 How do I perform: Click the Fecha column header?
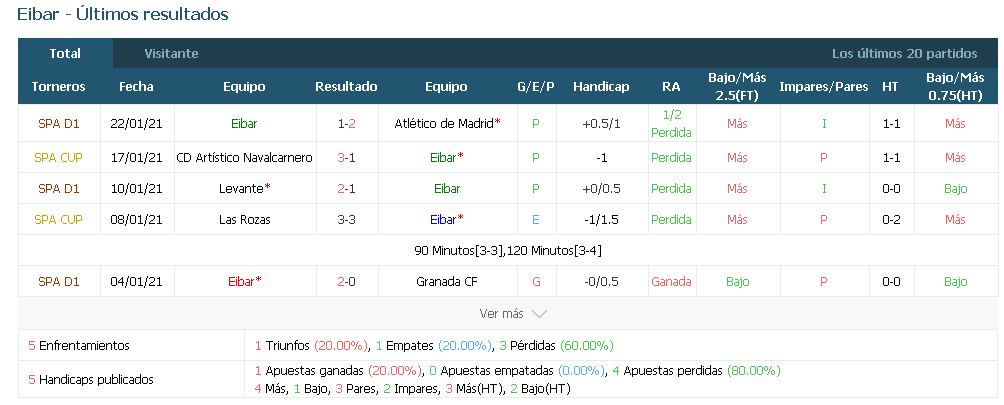tap(136, 86)
